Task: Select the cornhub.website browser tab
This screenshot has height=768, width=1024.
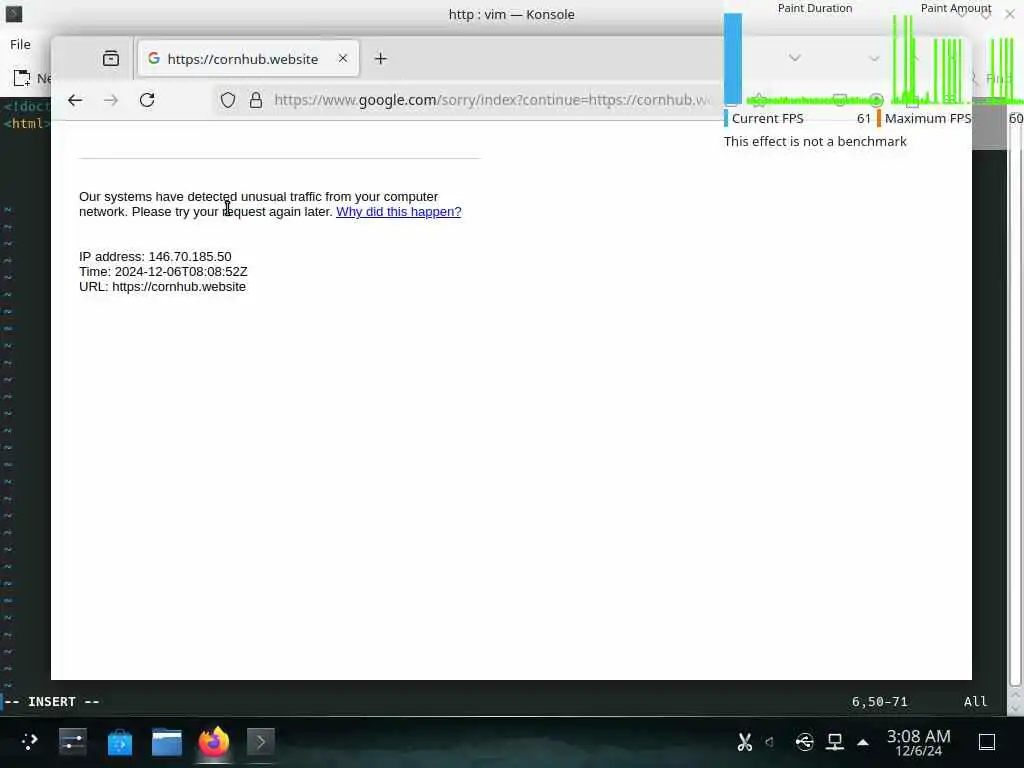Action: click(248, 58)
